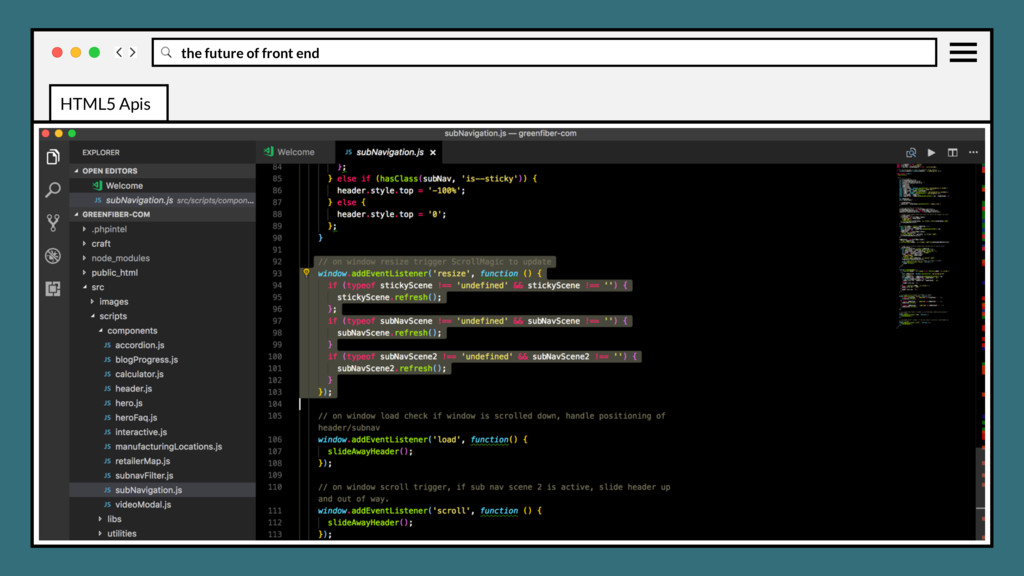This screenshot has height=576, width=1024.
Task: Click the red close button of the browser frame
Action: click(x=57, y=52)
